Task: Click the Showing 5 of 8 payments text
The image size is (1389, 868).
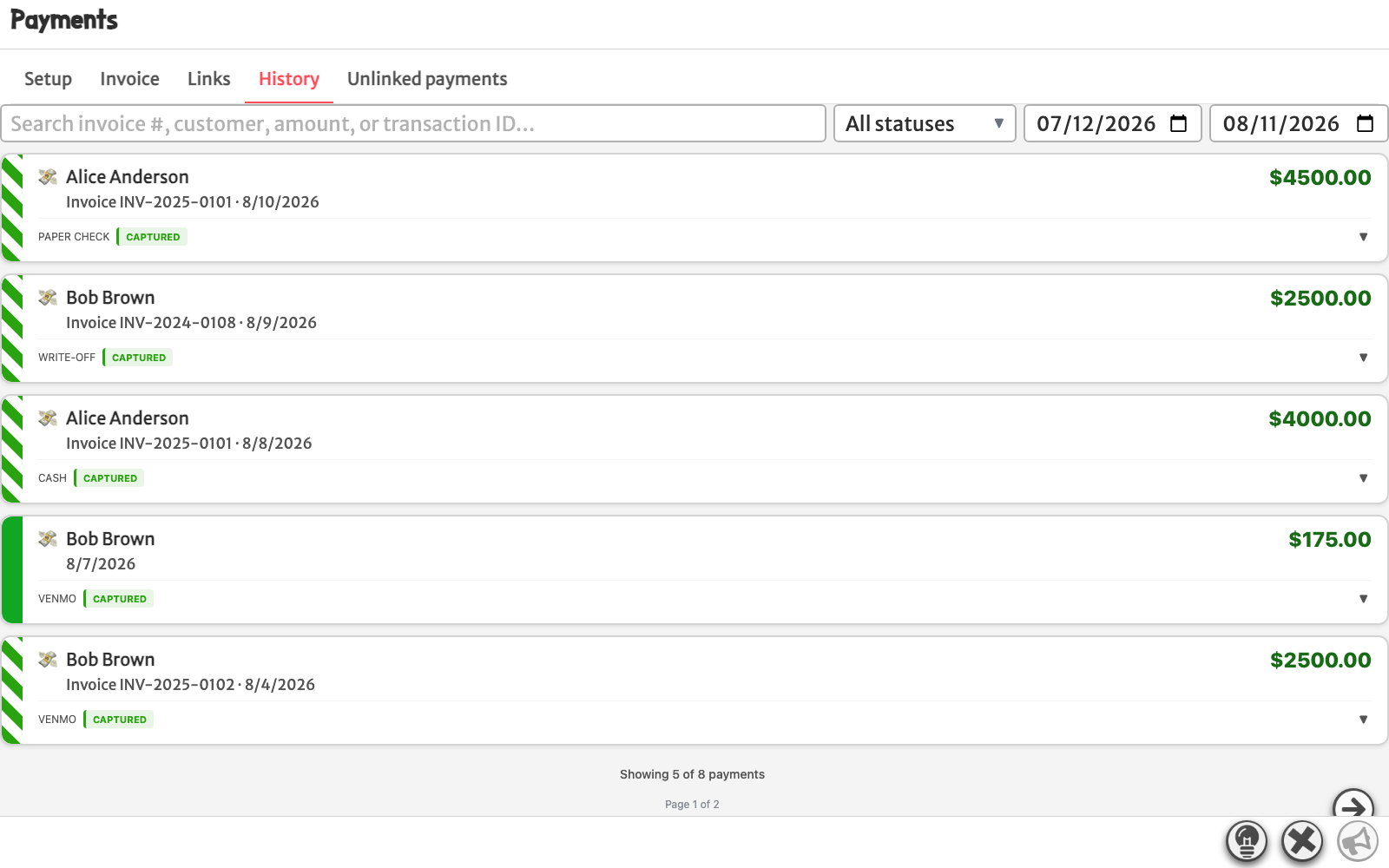Action: tap(692, 774)
